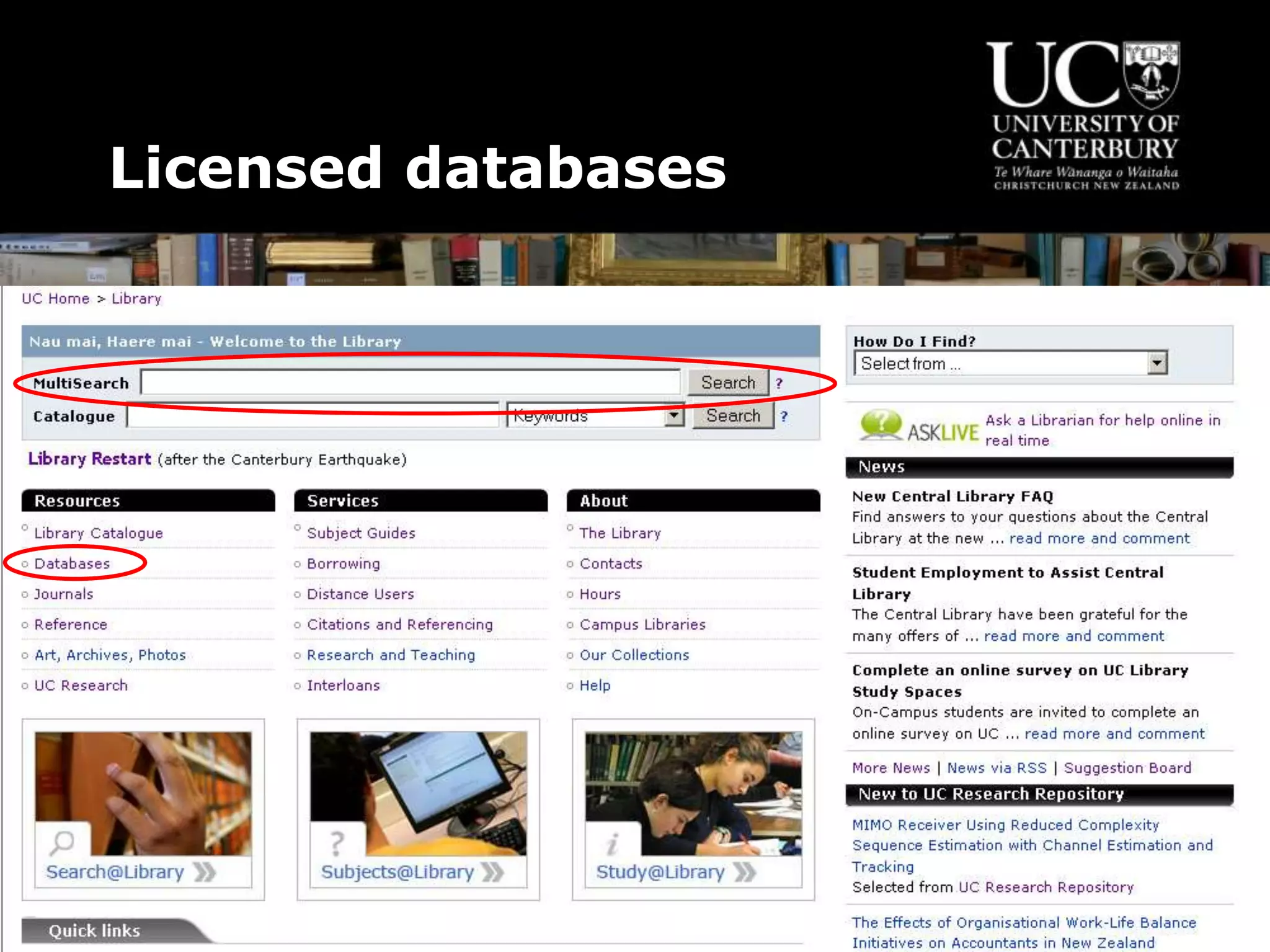
Task: Open the Campus Libraries link
Action: tap(642, 624)
